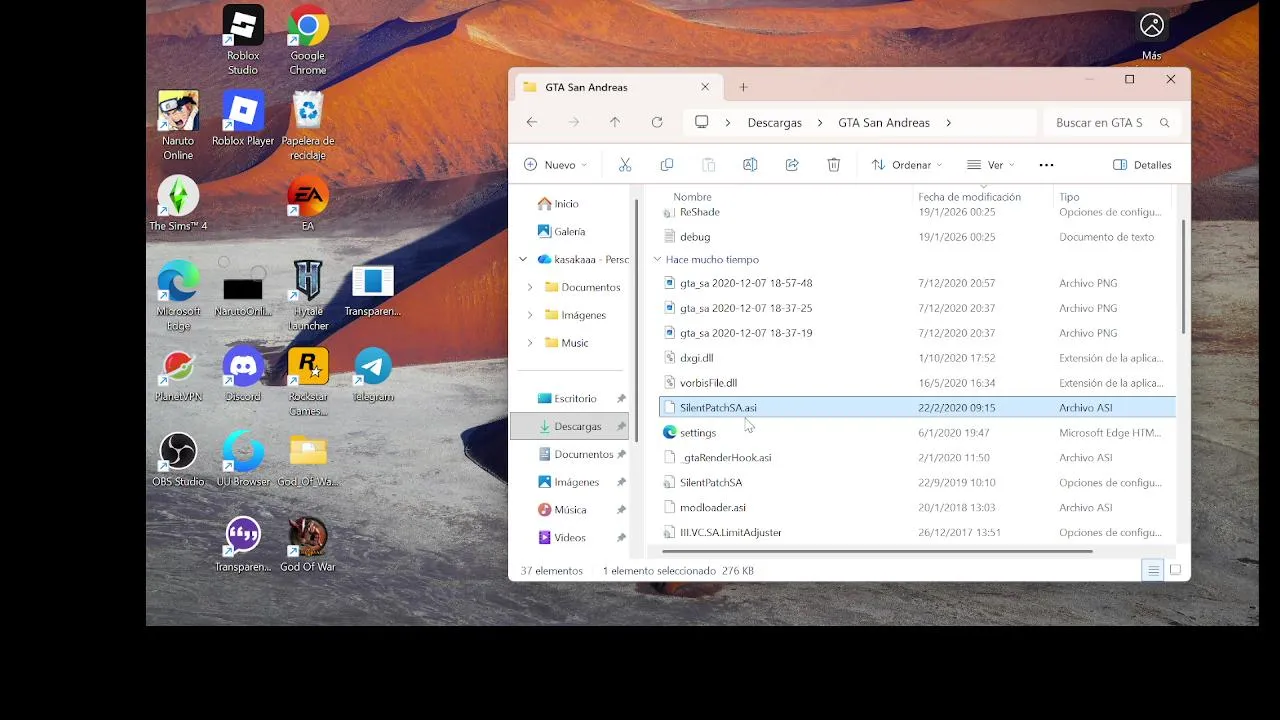Sort by Tipo column header
The width and height of the screenshot is (1280, 720).
tap(1069, 197)
